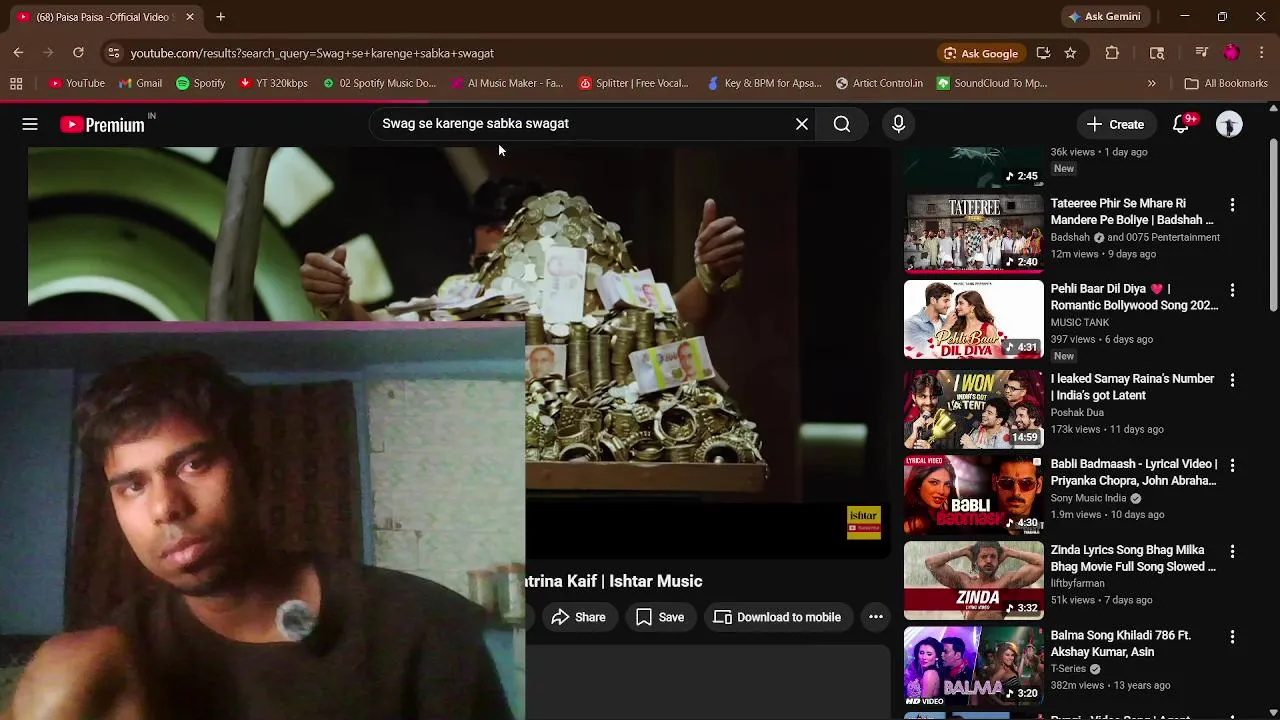Play the Tateeree thumbnail video
This screenshot has width=1280, height=720.
(x=974, y=234)
